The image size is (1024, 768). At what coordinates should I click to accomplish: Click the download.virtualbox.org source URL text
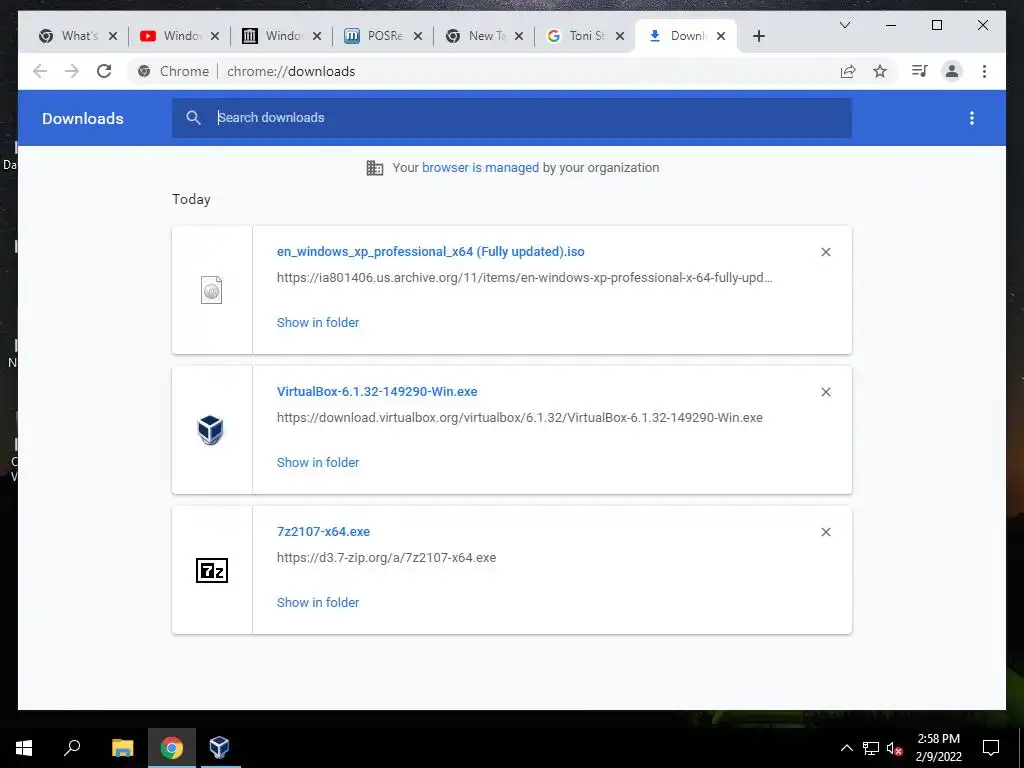(x=520, y=418)
